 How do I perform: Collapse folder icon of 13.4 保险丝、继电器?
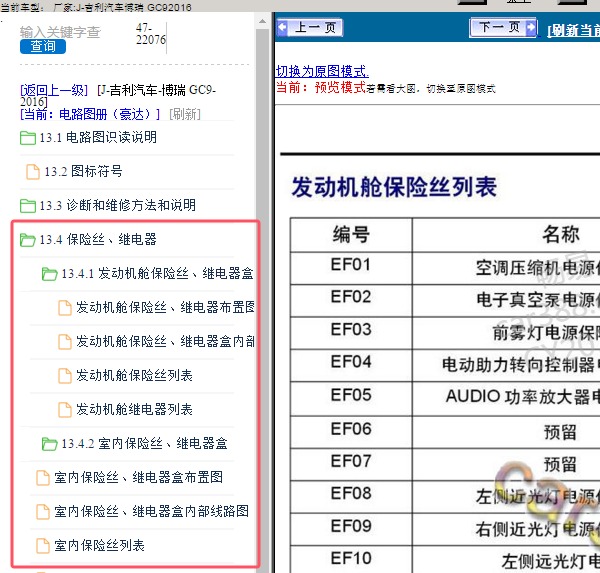point(28,240)
